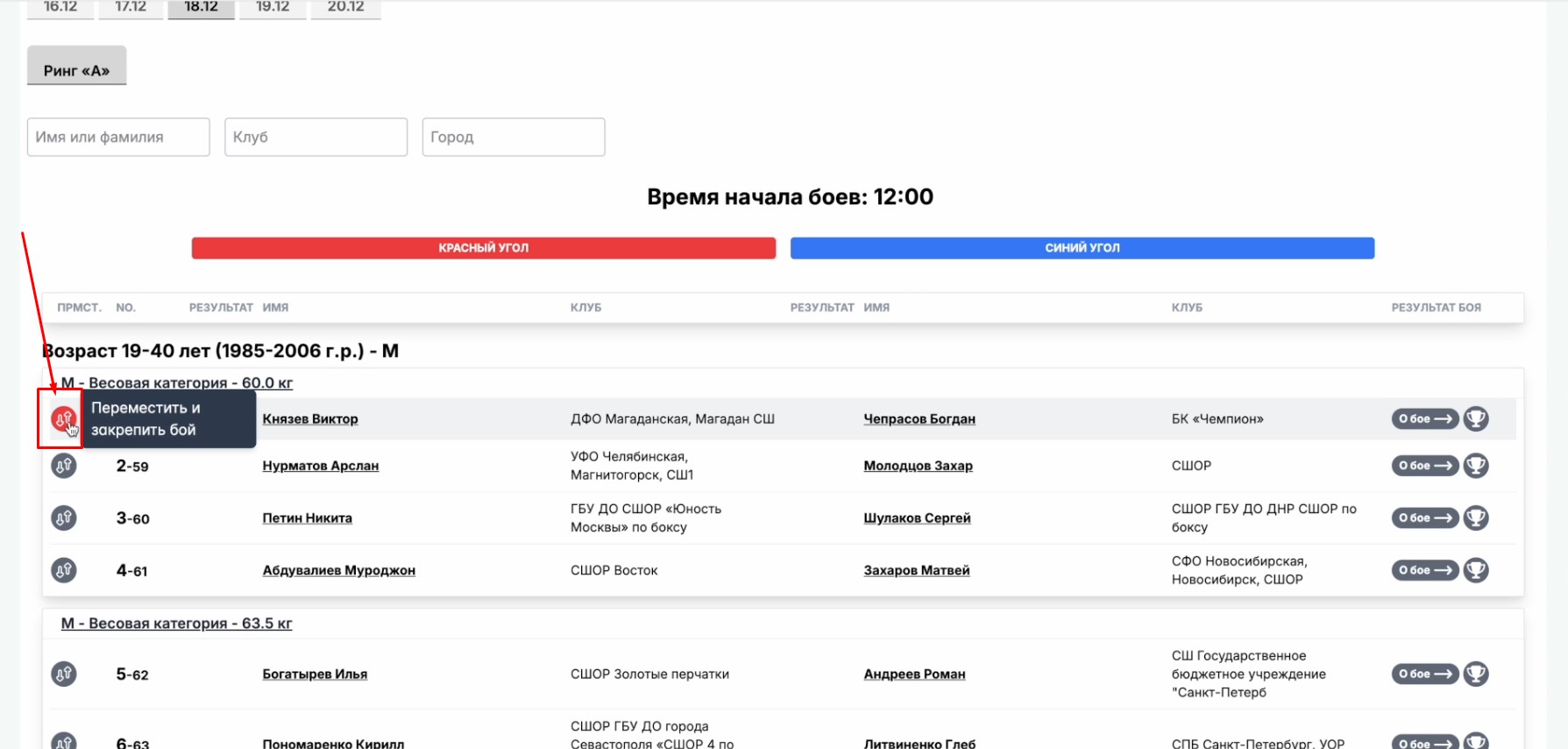Switch to the 19.12 date tab
The width and height of the screenshot is (1568, 749).
273,8
